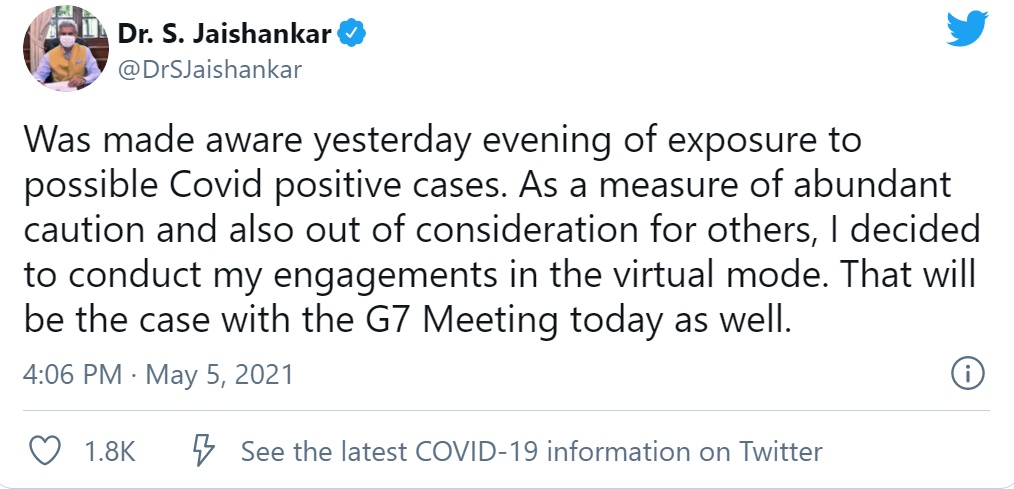
Task: Click the lightning bolt icon
Action: [203, 451]
